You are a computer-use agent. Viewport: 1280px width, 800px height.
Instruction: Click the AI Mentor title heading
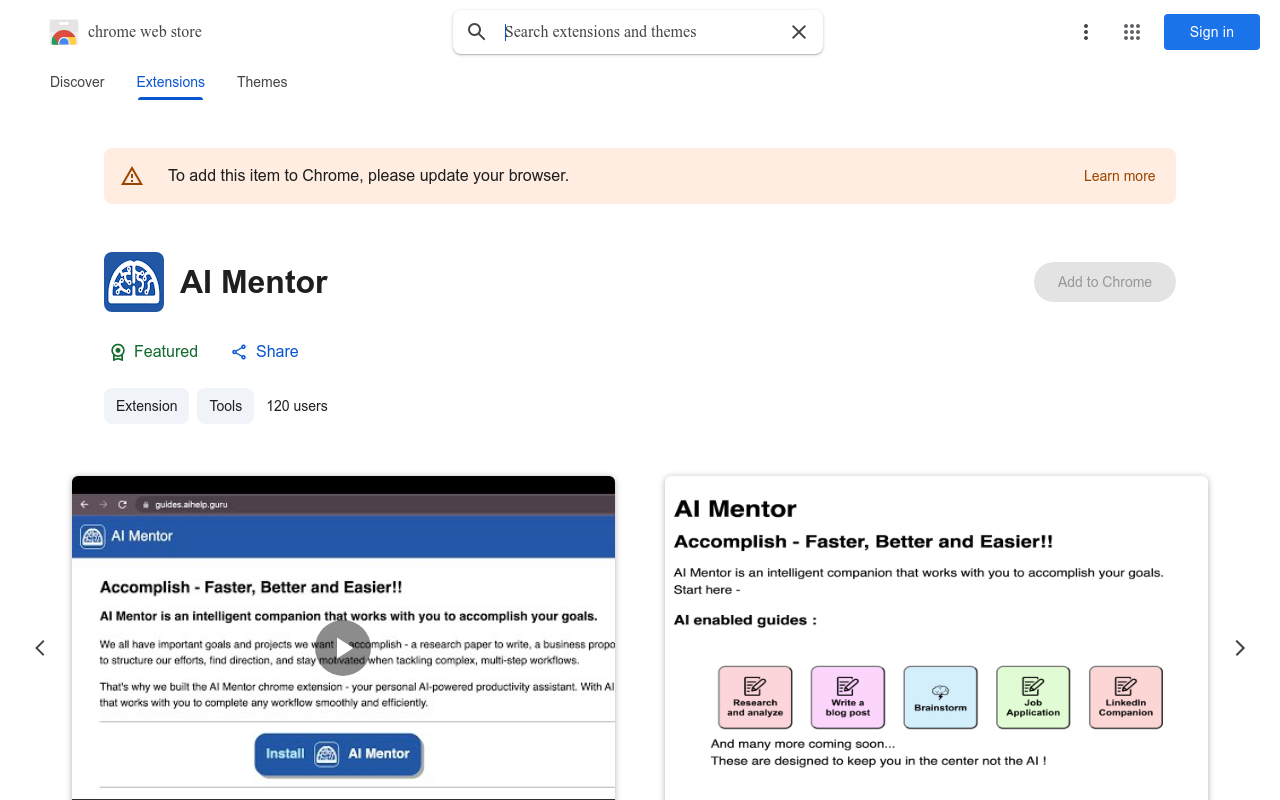pos(254,282)
